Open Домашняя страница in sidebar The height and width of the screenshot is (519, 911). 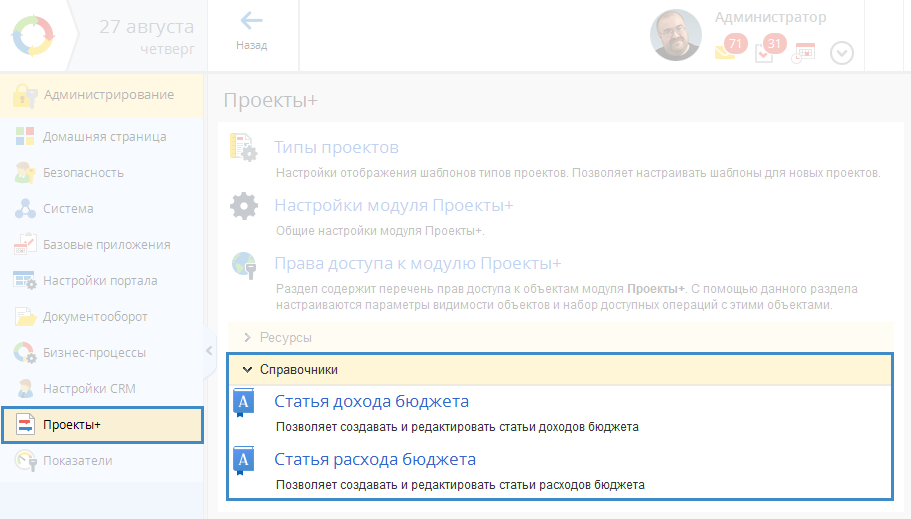point(104,137)
